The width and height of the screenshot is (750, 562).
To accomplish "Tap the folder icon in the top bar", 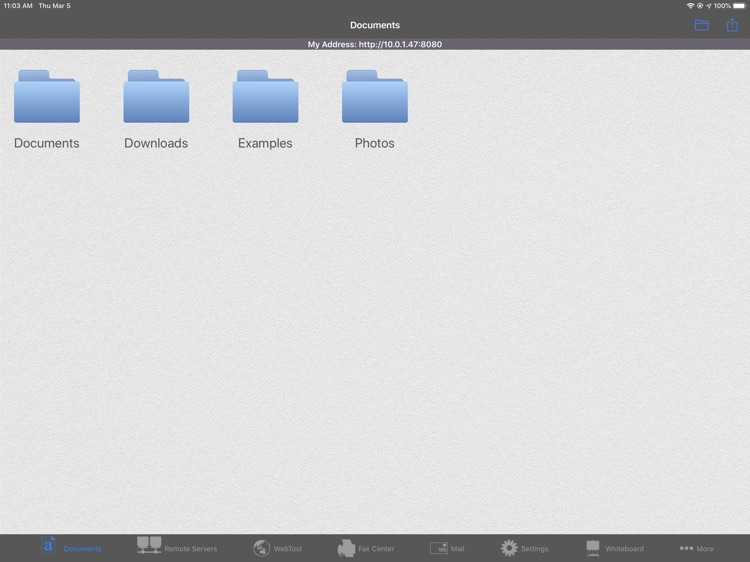I will [x=701, y=25].
